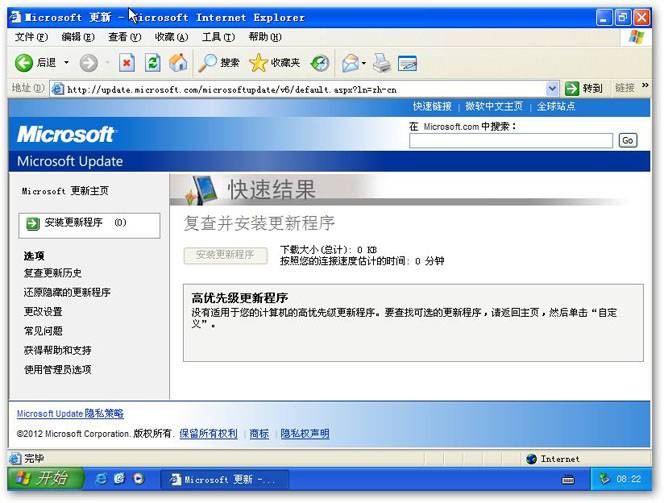The image size is (664, 503).
Task: Open 常见问题 option
Action: 43,331
